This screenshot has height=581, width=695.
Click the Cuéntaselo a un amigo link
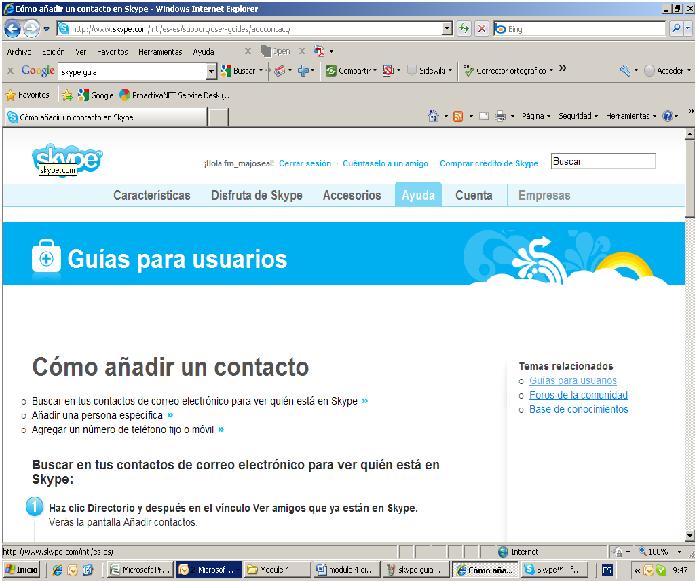tap(385, 164)
